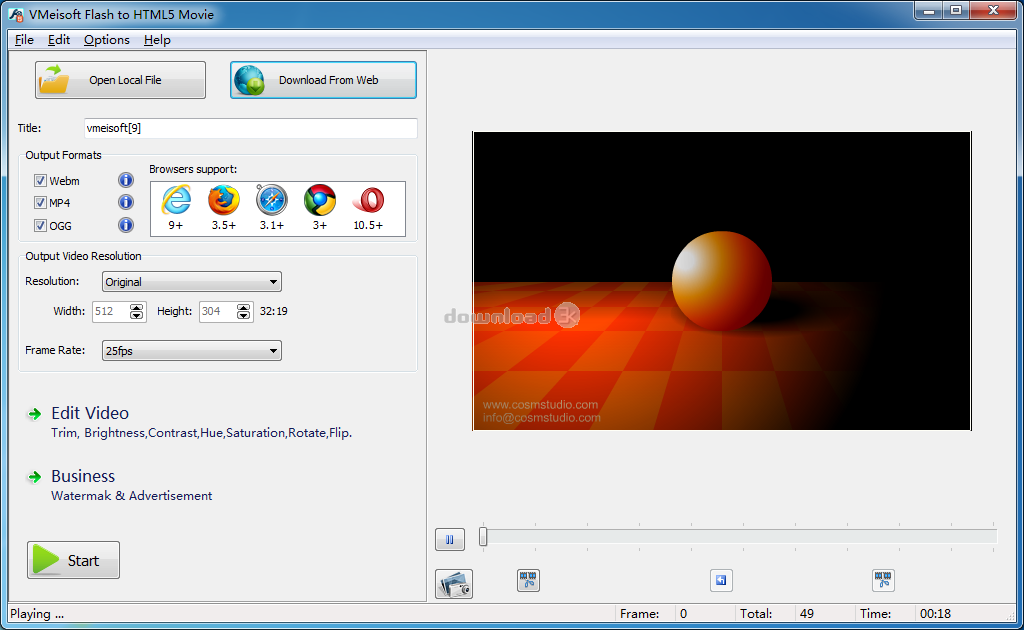Click the "Trim, Brightness,Contrast,Hue,Saturation,Rotate,Flip." description
Screen dimensions: 1024x630
click(x=202, y=433)
